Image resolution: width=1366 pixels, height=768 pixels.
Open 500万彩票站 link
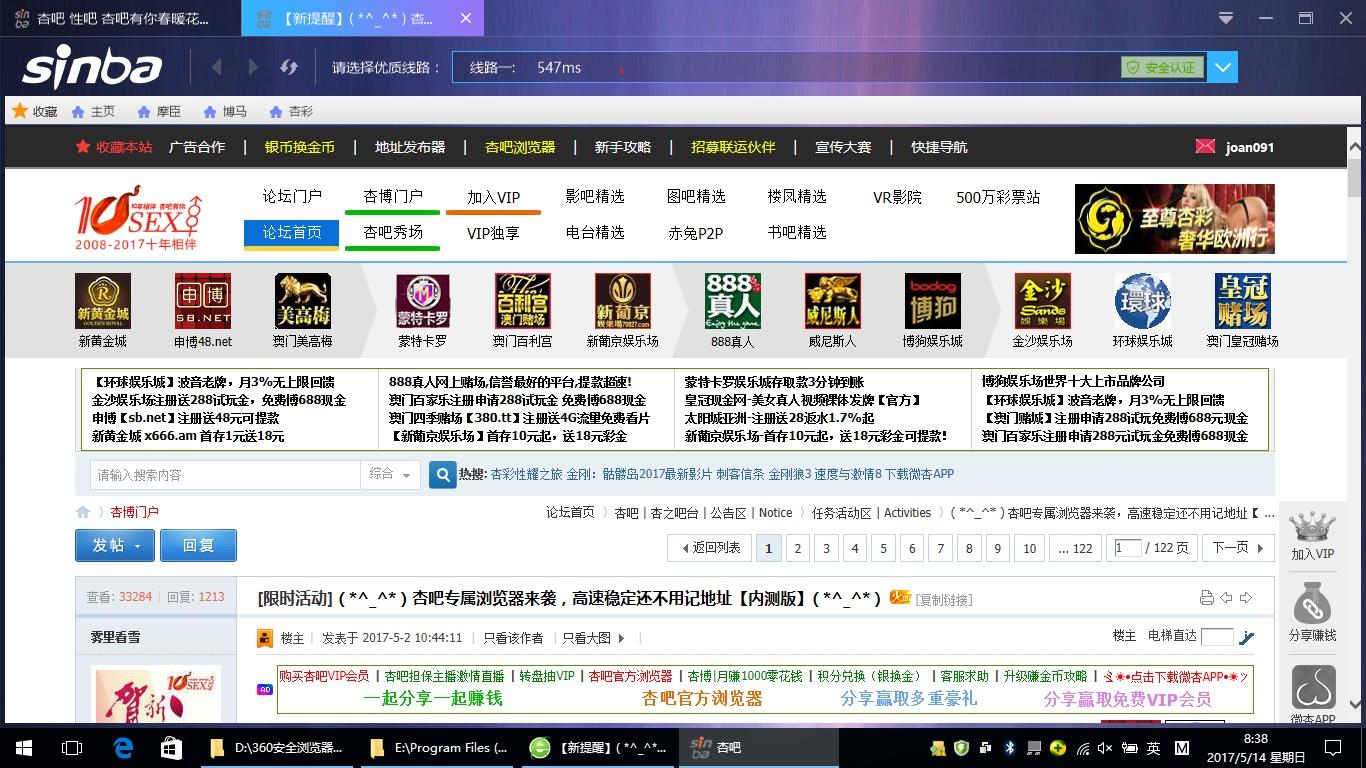(998, 197)
